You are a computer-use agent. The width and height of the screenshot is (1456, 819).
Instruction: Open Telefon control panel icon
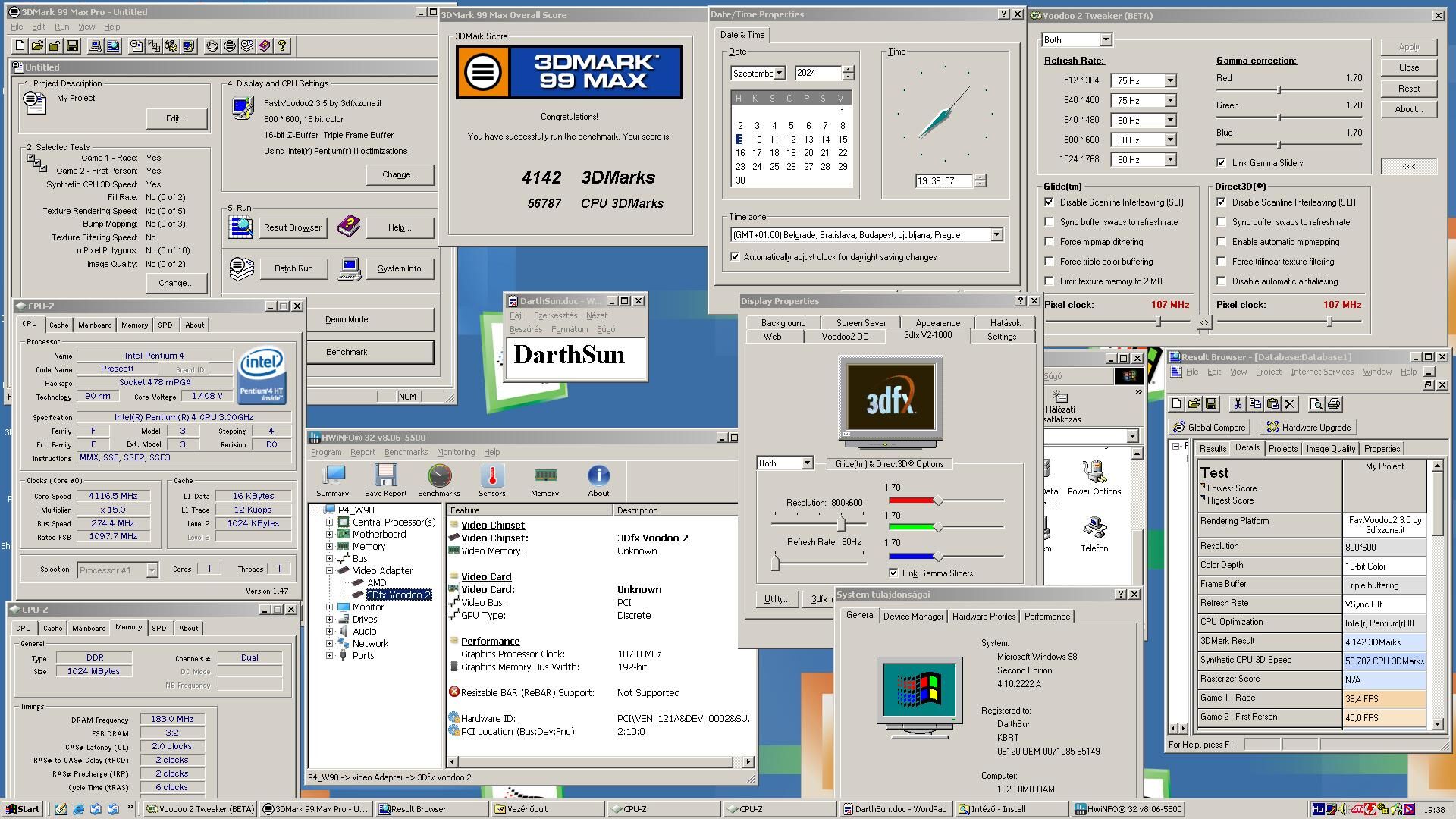(x=1094, y=535)
